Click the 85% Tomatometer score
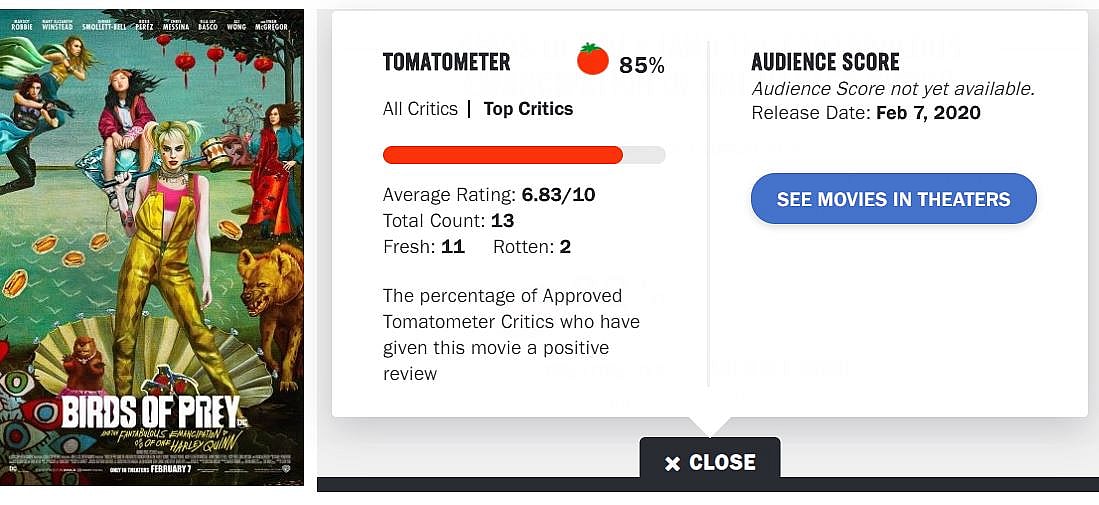Viewport: 1099px width, 505px height. [x=642, y=66]
